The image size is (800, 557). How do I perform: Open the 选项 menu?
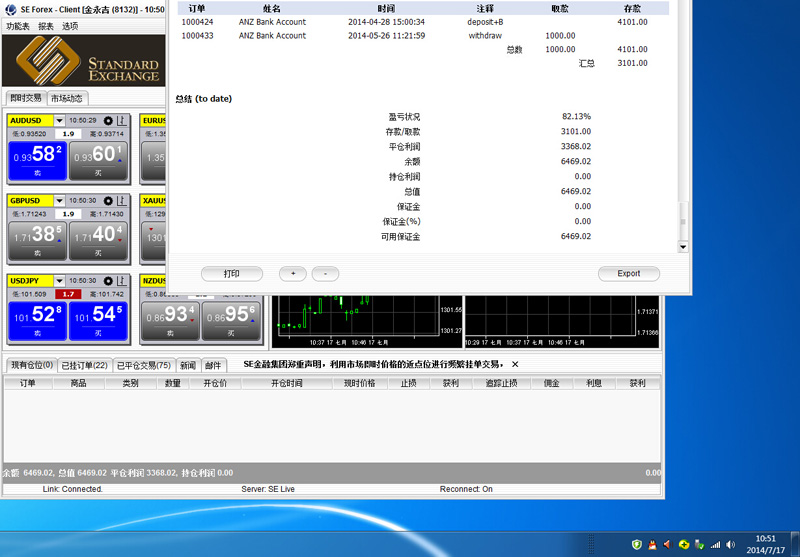point(70,26)
